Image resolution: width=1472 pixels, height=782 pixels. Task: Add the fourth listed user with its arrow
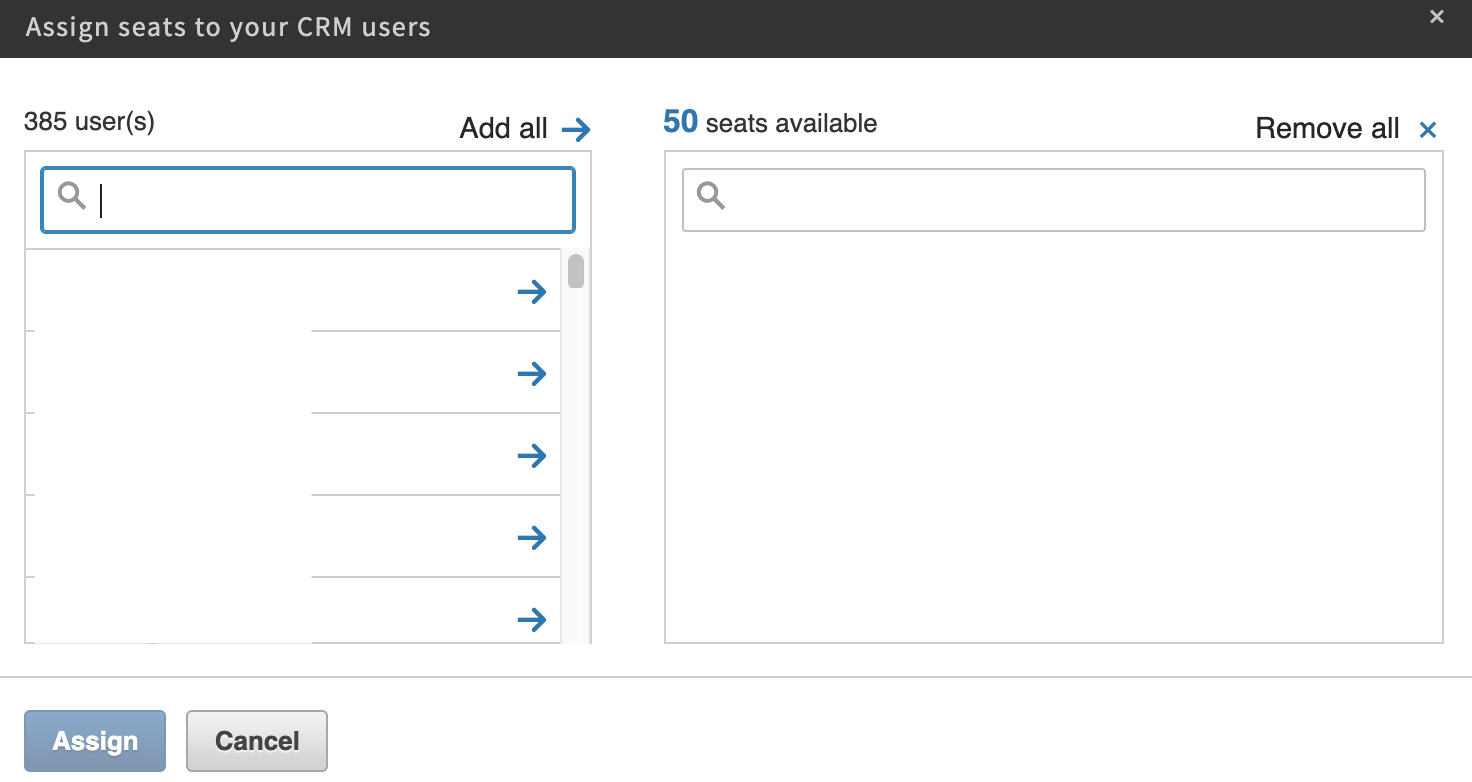click(532, 538)
